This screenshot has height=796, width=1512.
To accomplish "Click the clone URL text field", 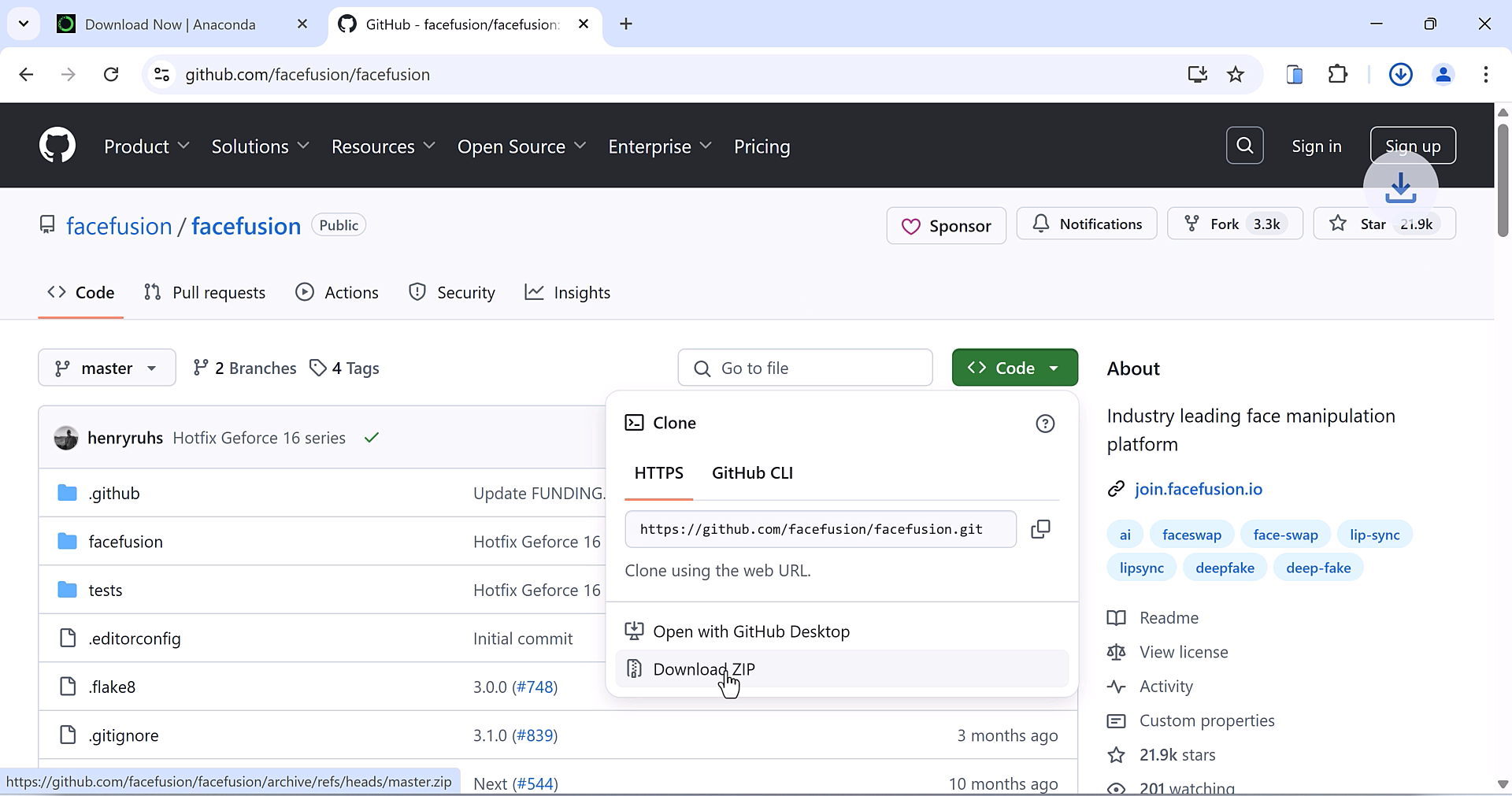I will click(821, 529).
